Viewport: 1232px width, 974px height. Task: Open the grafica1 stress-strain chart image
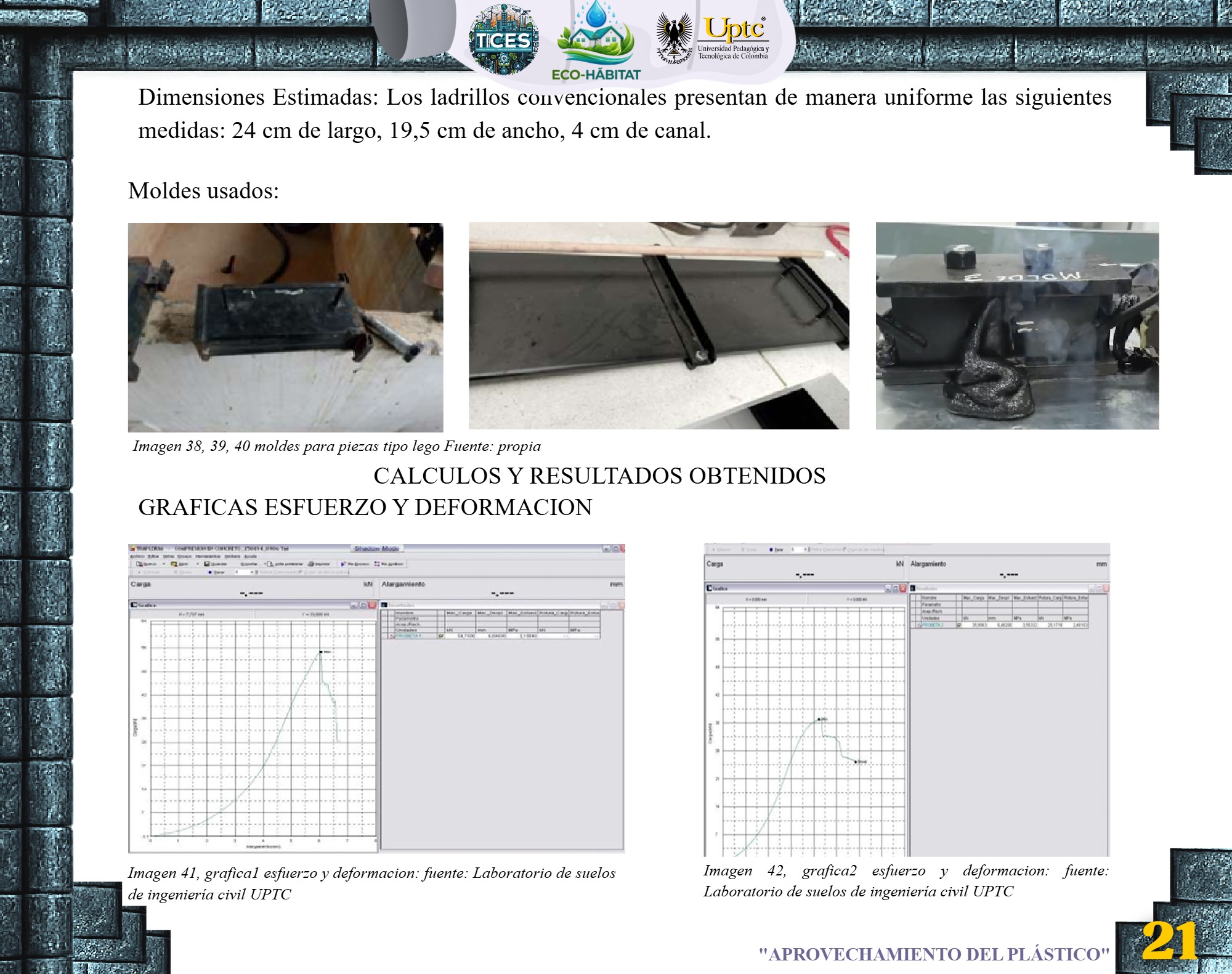(x=376, y=698)
